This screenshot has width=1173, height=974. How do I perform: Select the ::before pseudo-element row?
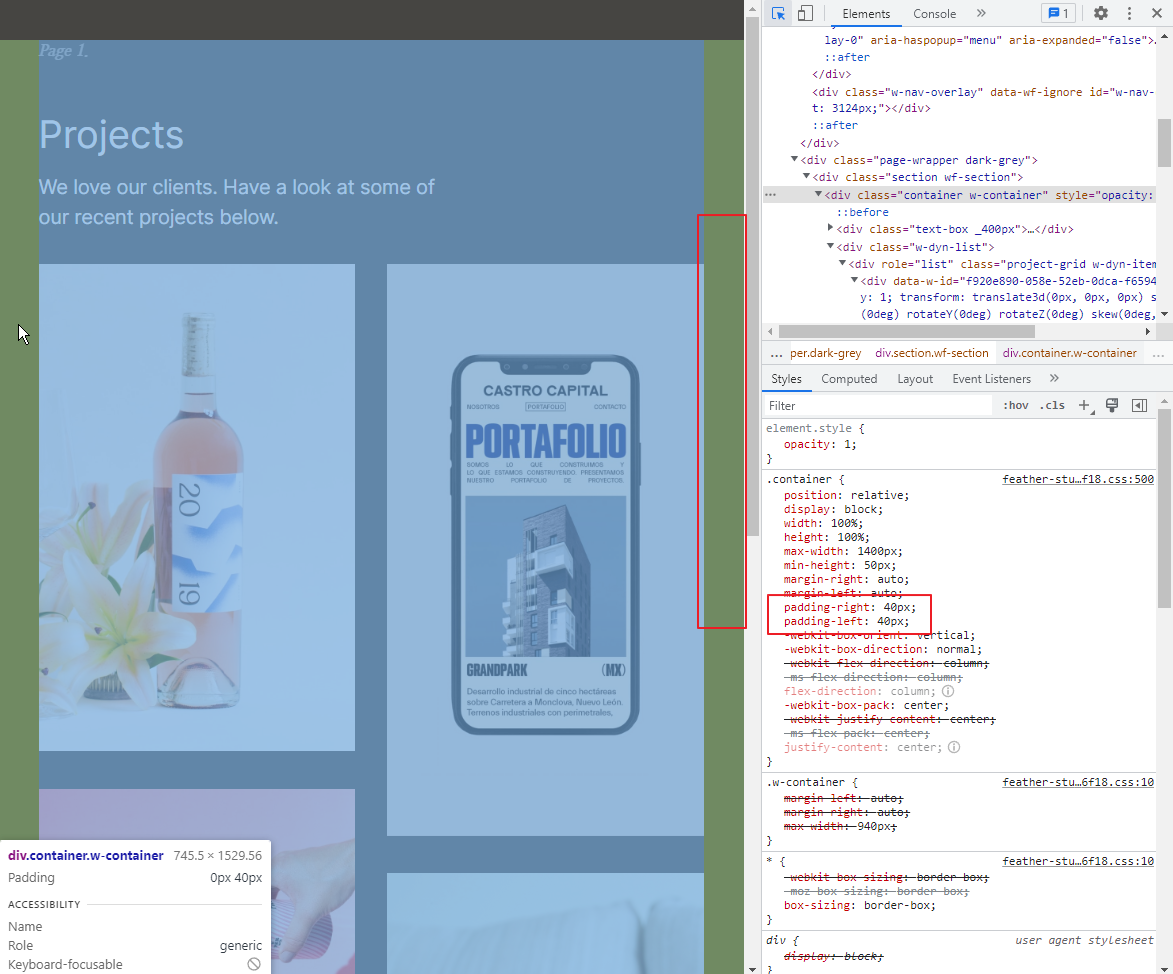click(x=863, y=212)
